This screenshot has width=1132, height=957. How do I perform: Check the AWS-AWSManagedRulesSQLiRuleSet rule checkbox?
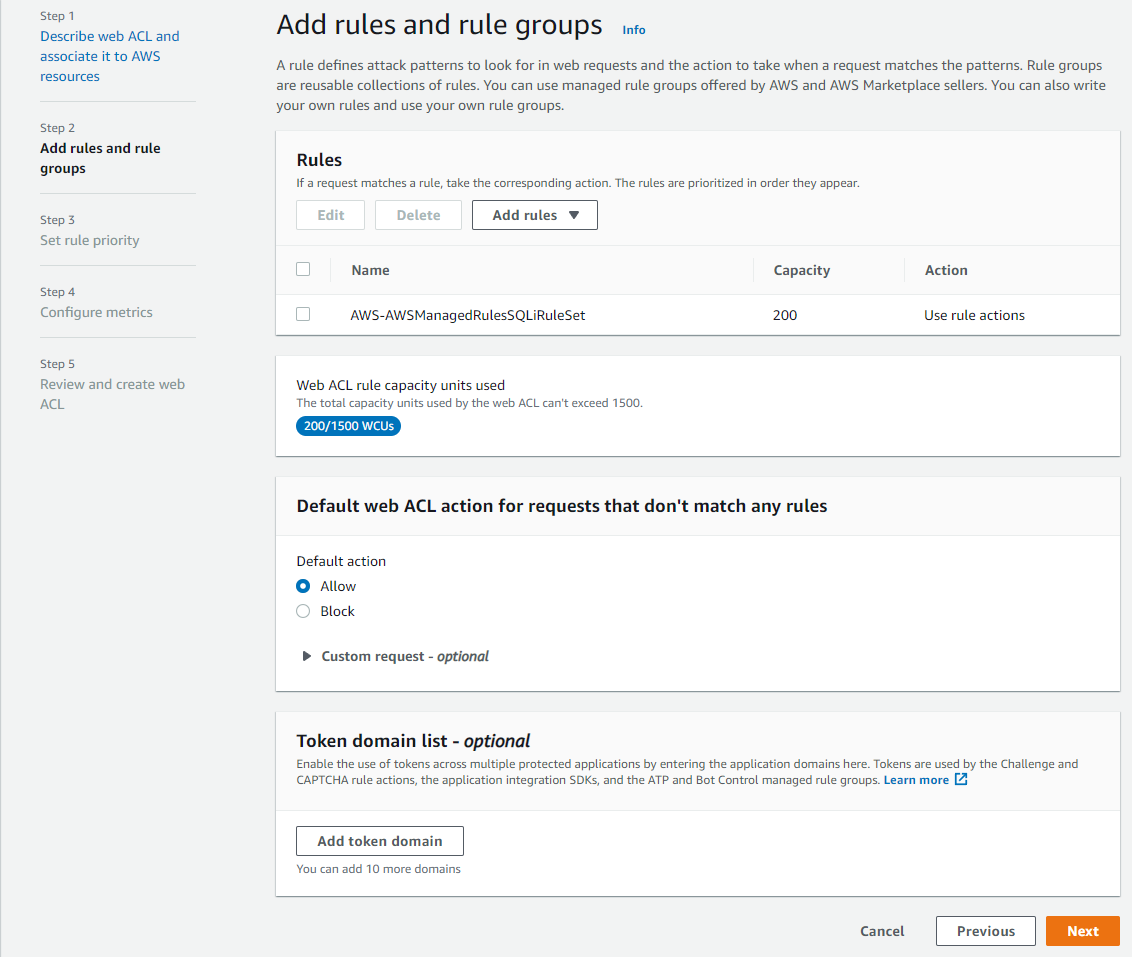point(303,314)
